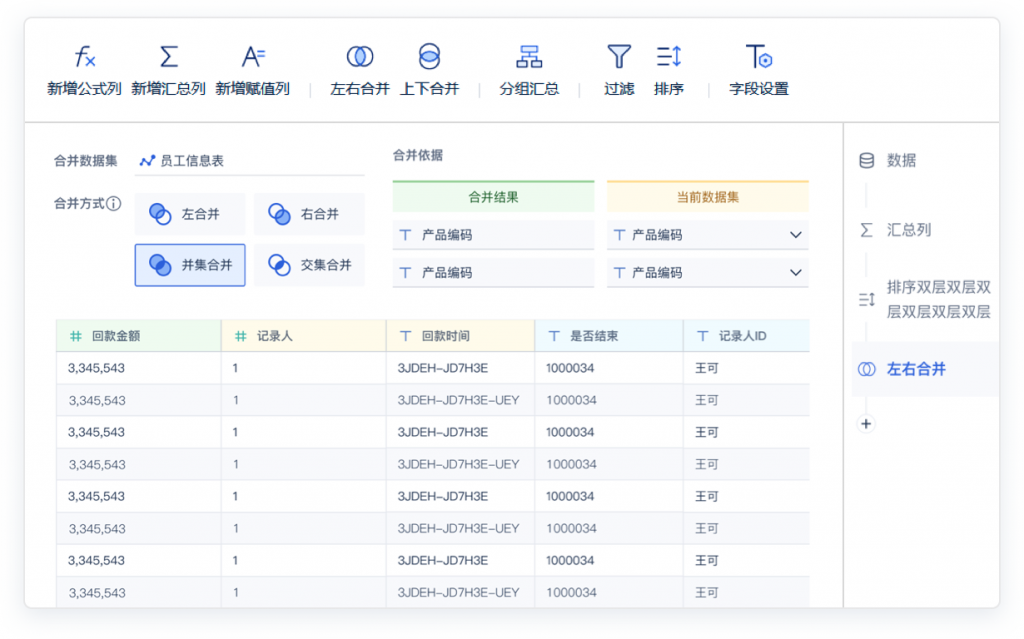Add a new step with plus button

(866, 424)
